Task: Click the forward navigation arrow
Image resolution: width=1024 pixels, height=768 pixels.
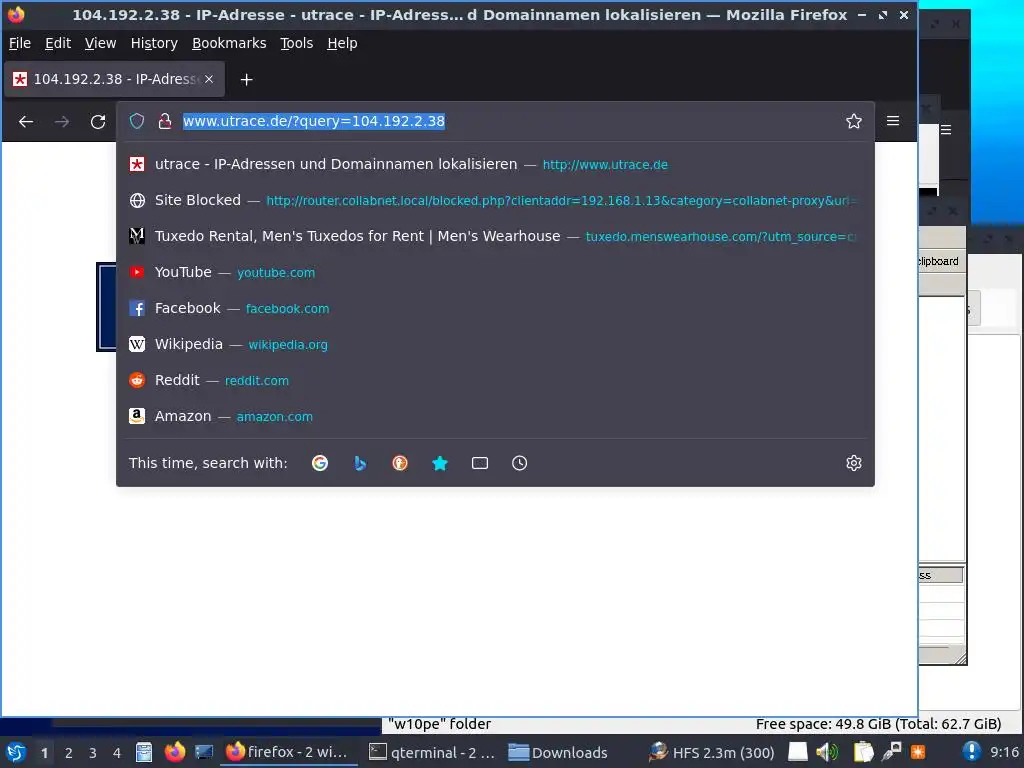Action: coord(62,121)
